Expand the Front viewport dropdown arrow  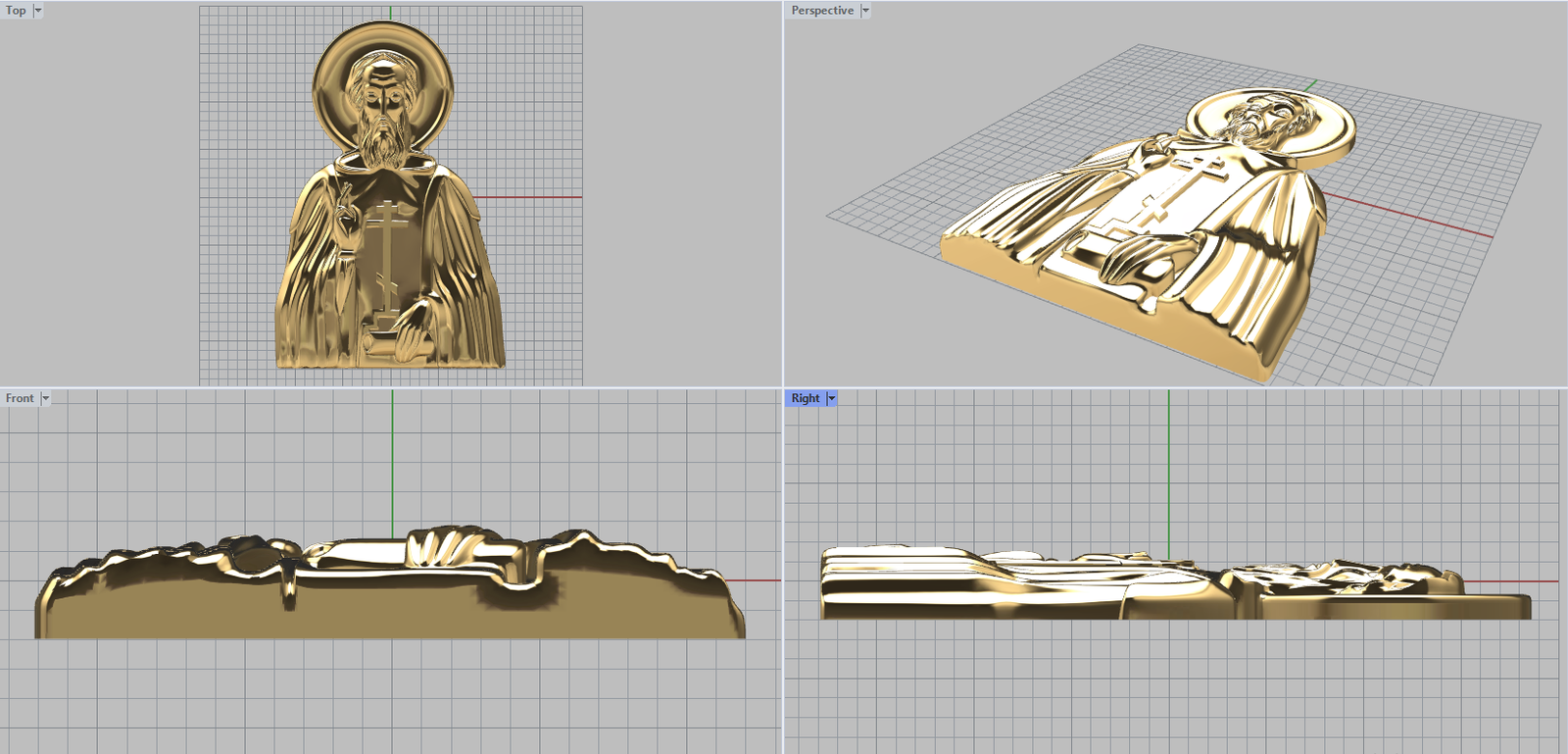[x=45, y=398]
